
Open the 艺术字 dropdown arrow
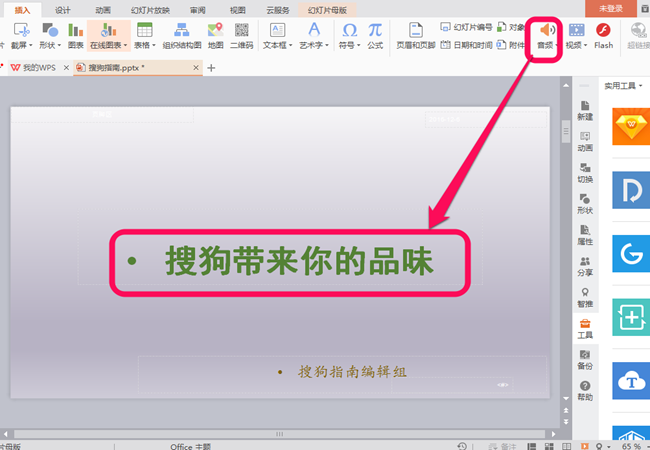coord(327,45)
